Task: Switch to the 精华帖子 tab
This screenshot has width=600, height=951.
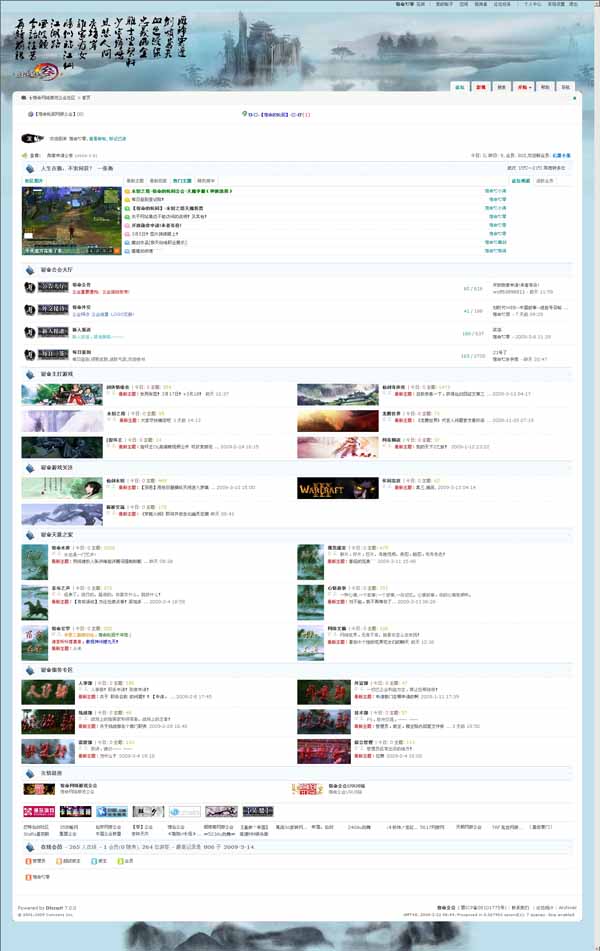Action: tap(206, 181)
